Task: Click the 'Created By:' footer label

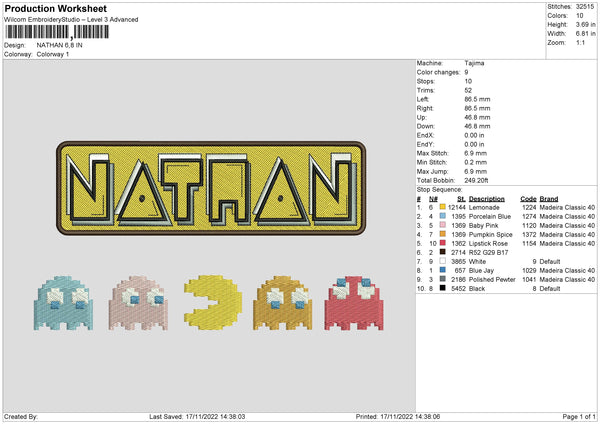Action: [21, 416]
